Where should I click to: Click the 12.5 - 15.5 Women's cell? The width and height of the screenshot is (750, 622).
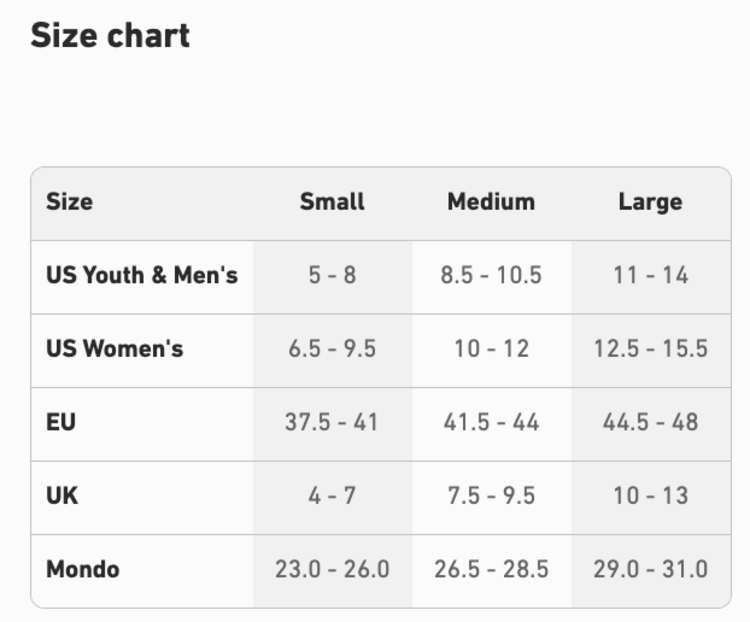point(650,349)
